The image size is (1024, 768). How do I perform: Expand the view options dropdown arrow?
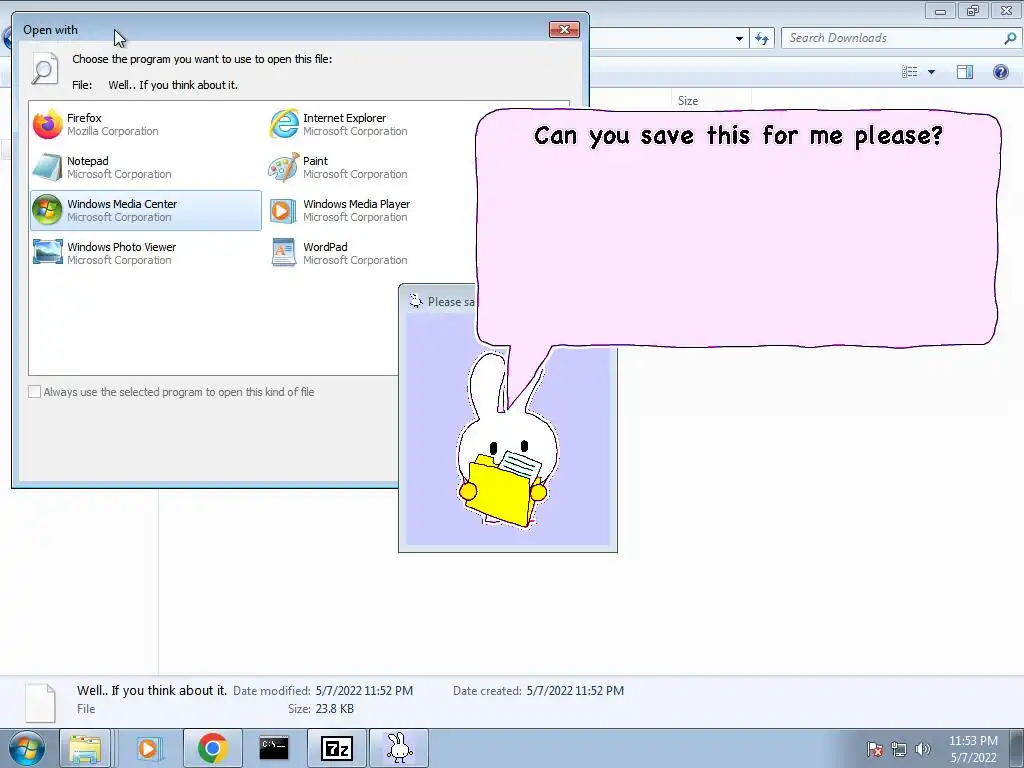pos(931,72)
